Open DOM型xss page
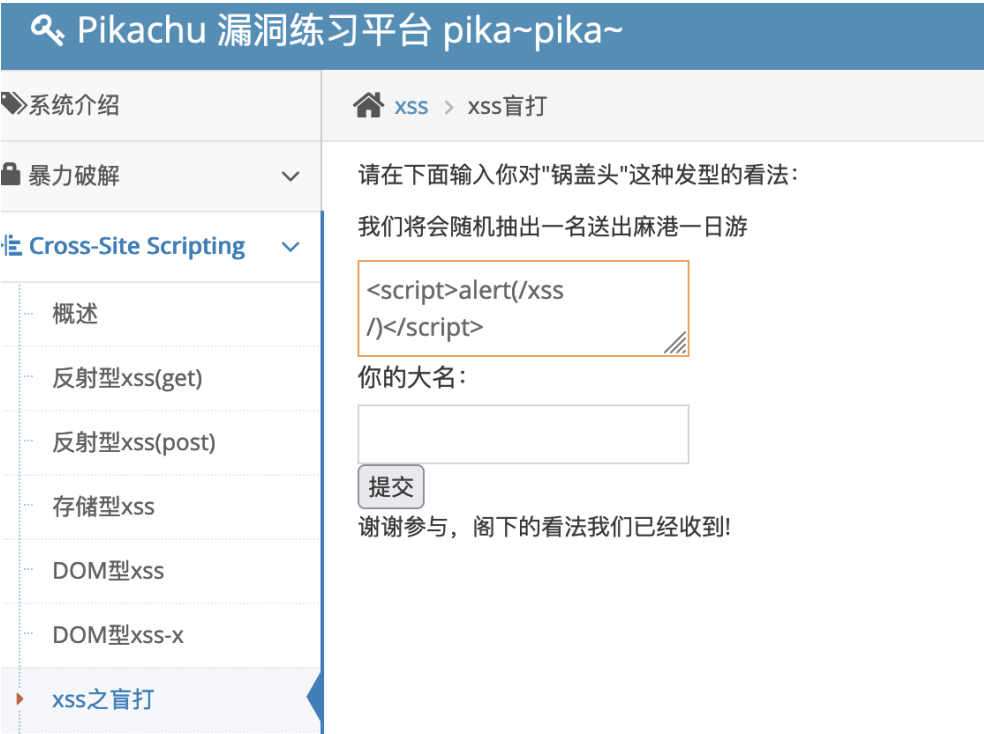 pos(108,571)
